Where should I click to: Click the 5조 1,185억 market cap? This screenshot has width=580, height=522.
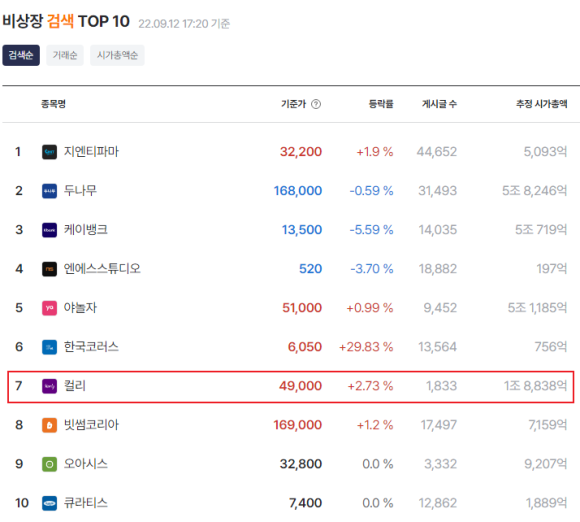click(x=537, y=308)
